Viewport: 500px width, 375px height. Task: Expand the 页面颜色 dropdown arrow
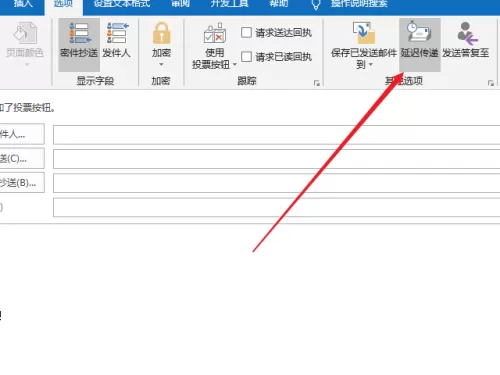pyautogui.click(x=27, y=64)
